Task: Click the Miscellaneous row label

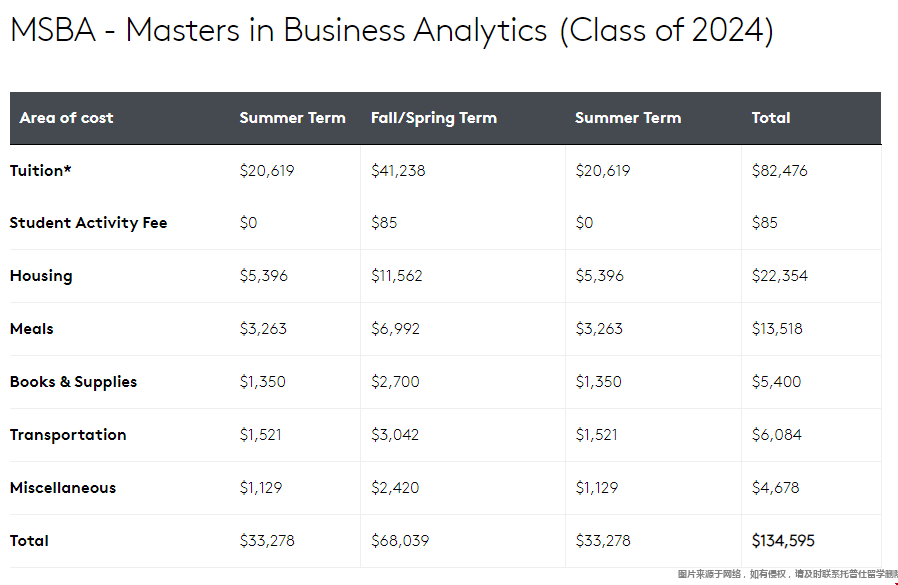Action: pos(63,488)
